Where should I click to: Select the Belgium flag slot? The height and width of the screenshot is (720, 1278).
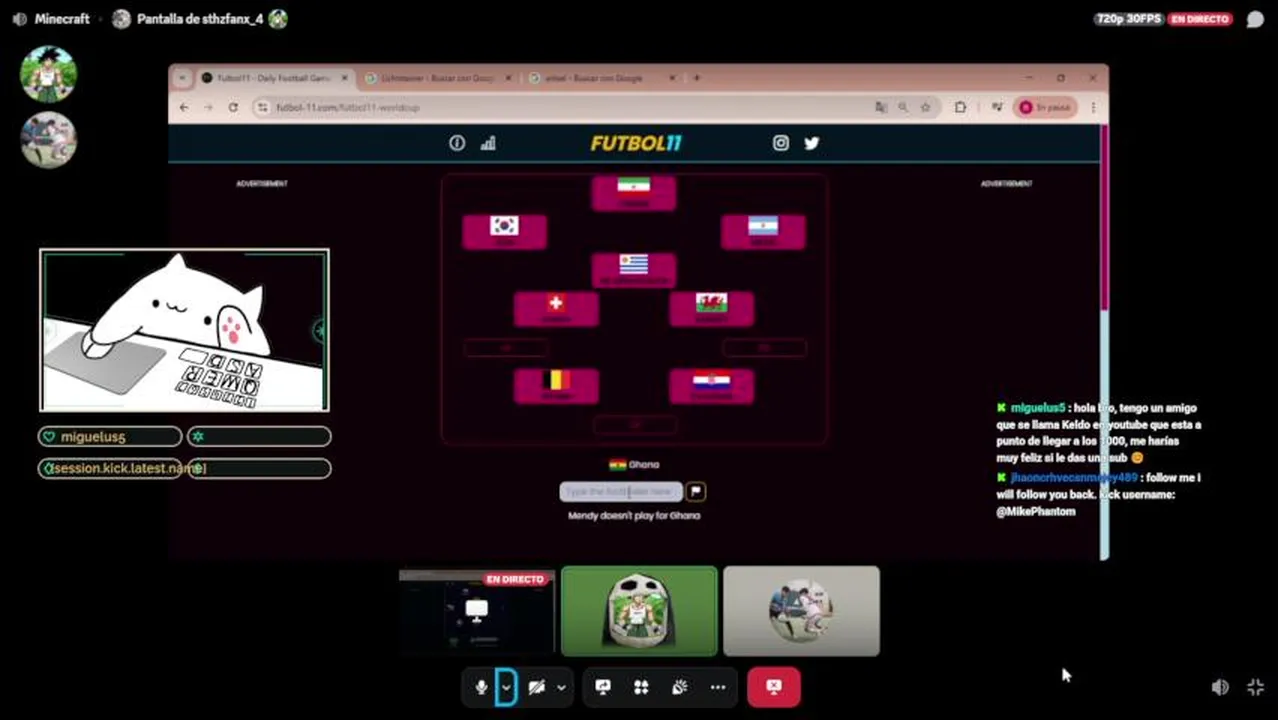[556, 386]
